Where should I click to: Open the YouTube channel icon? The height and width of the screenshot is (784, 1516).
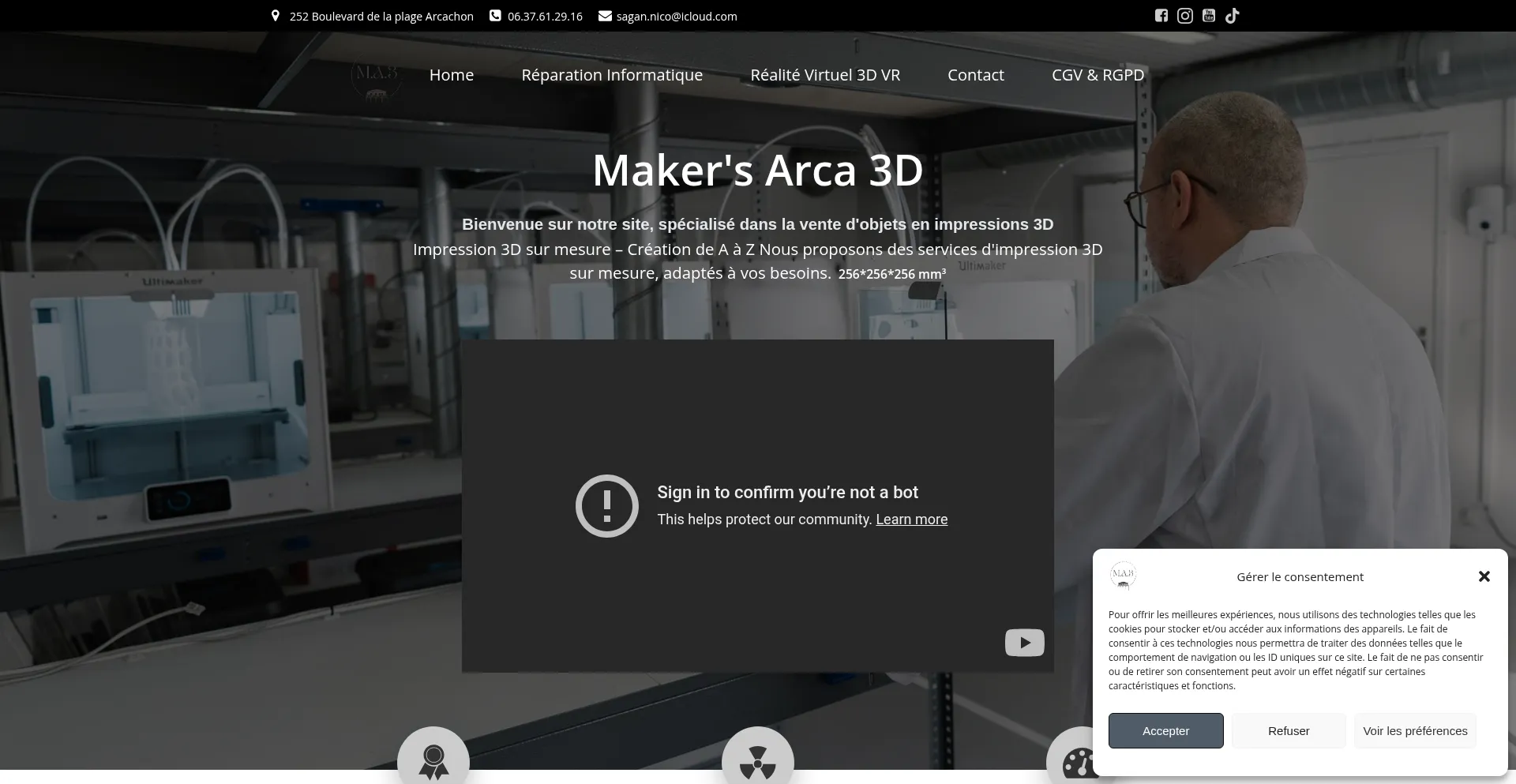coord(1208,16)
